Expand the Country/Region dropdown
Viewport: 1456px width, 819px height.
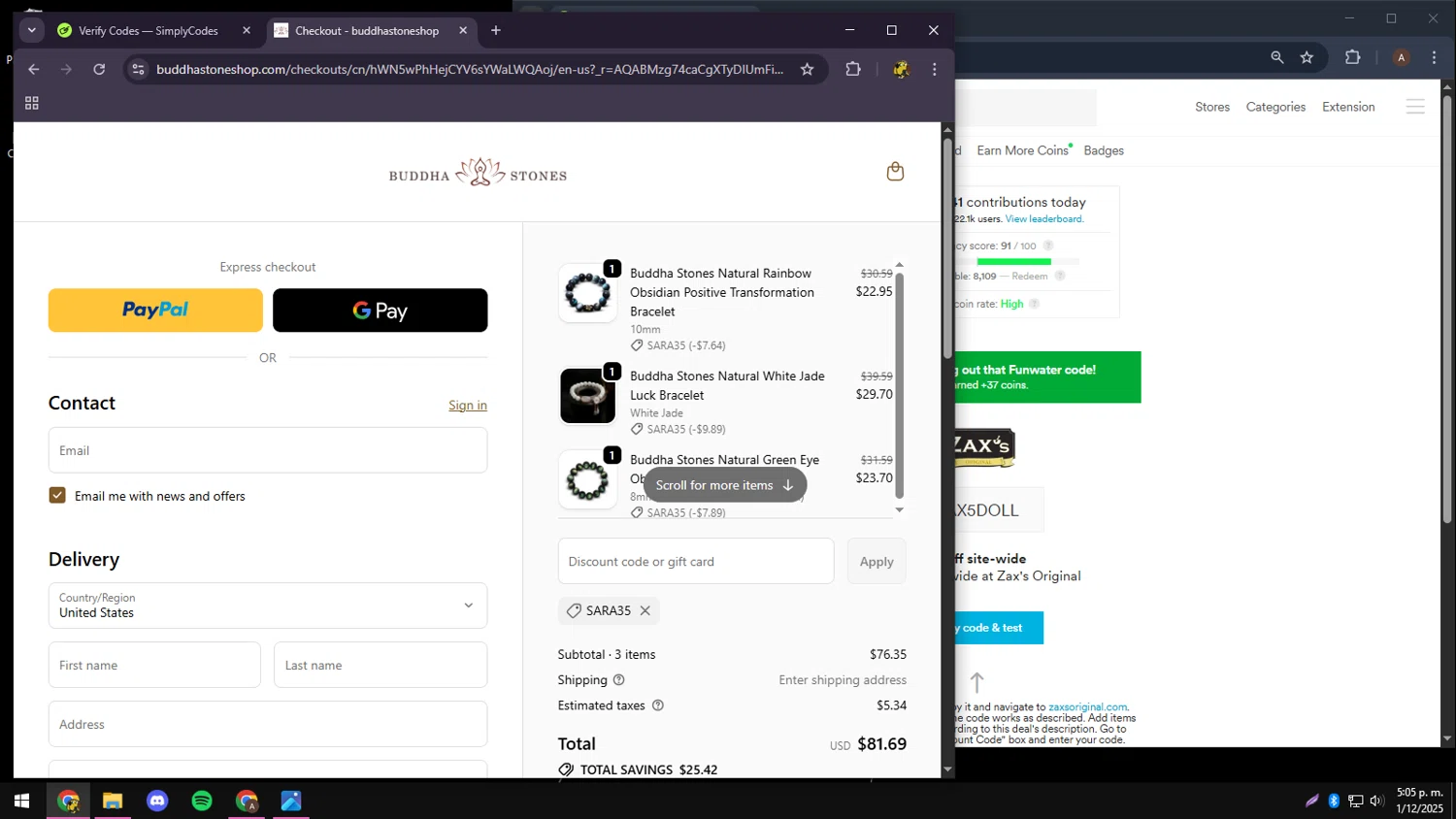click(268, 606)
